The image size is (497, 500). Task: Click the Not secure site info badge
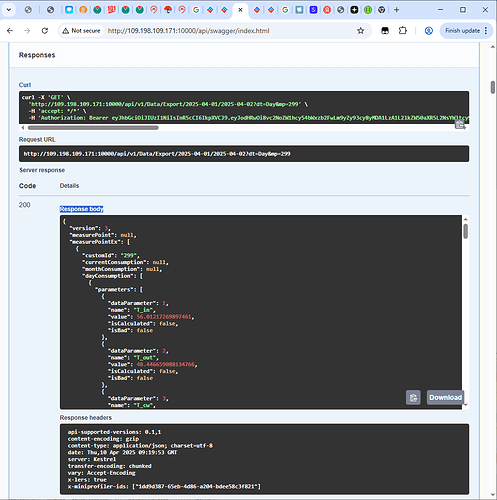pos(81,31)
